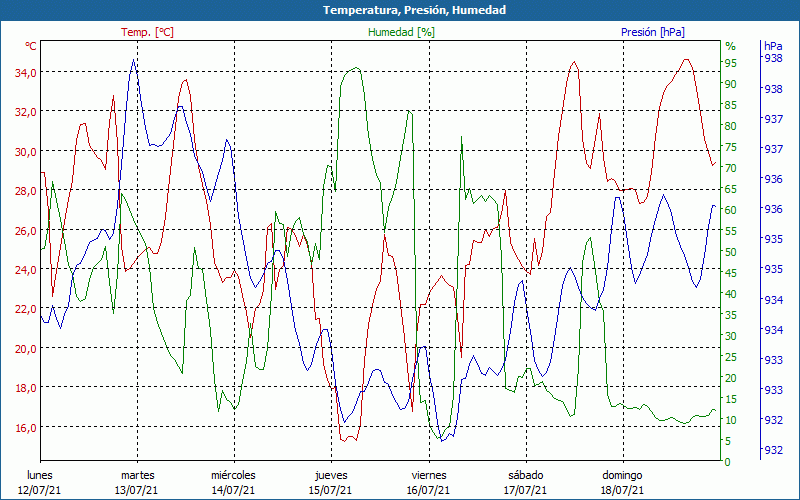Select the '90' humidity axis value
Viewport: 800px width, 500px height.
pyautogui.click(x=731, y=84)
